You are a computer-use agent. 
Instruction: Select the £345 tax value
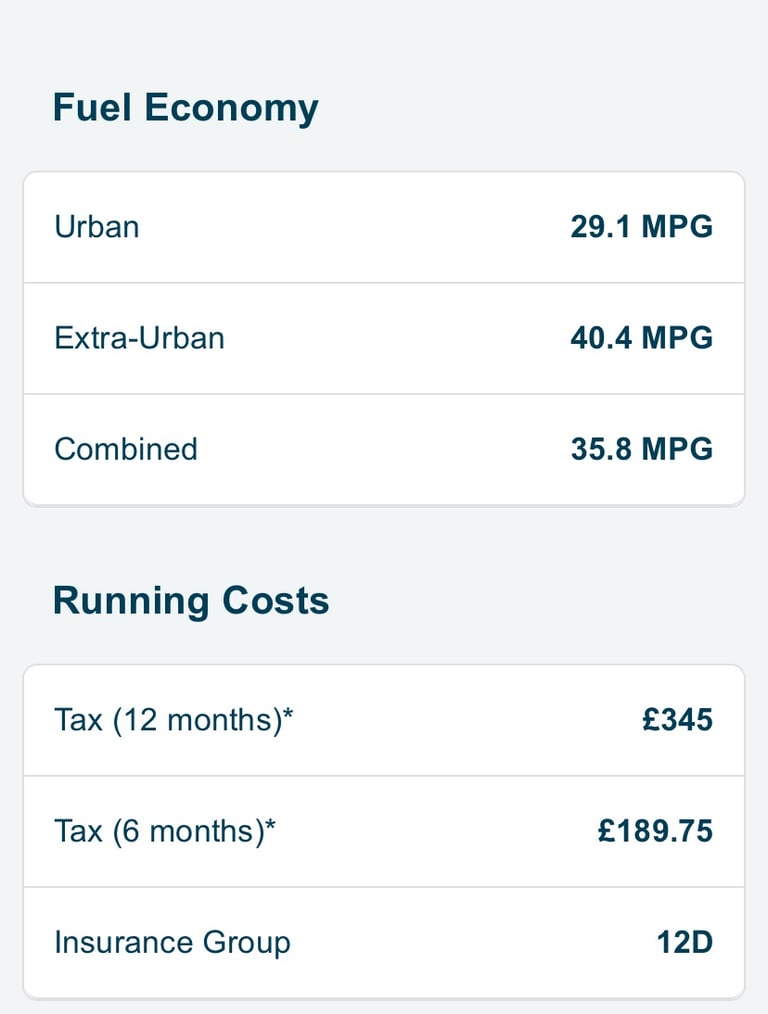tap(677, 720)
